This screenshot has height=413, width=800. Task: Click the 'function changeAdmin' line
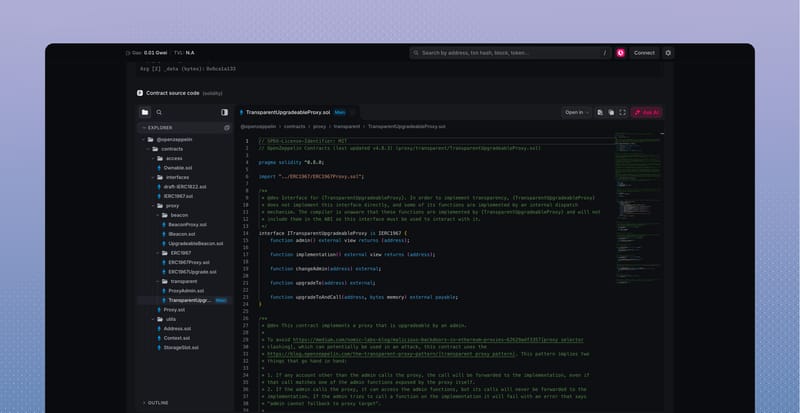point(326,269)
